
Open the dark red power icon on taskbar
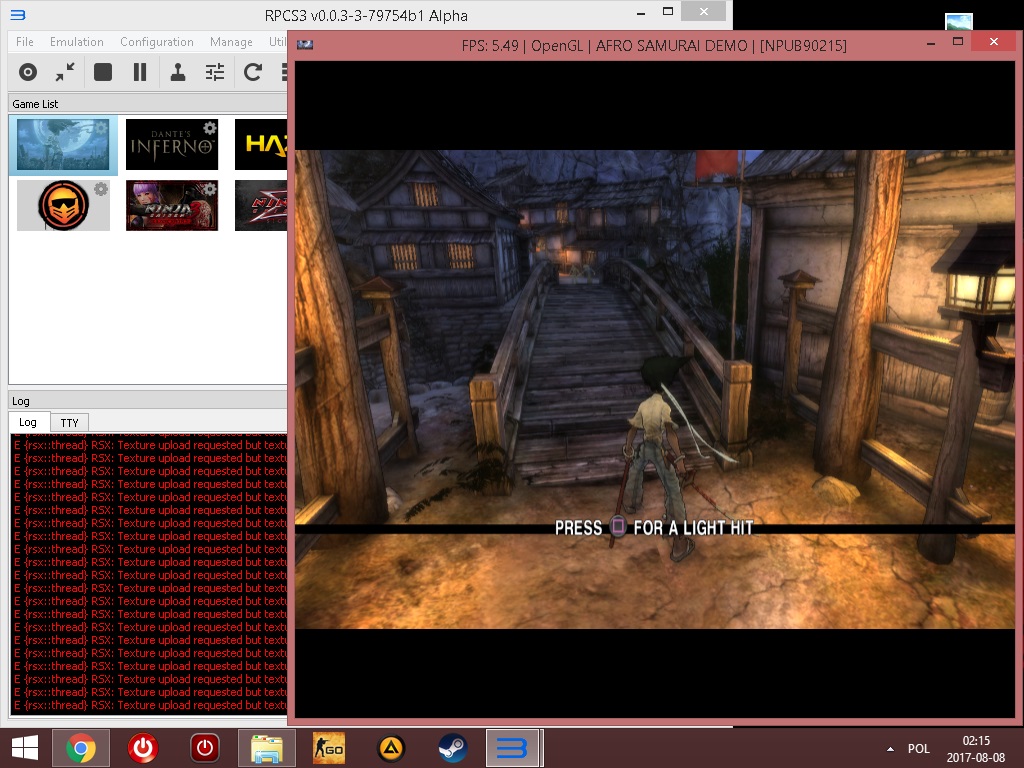pyautogui.click(x=204, y=748)
